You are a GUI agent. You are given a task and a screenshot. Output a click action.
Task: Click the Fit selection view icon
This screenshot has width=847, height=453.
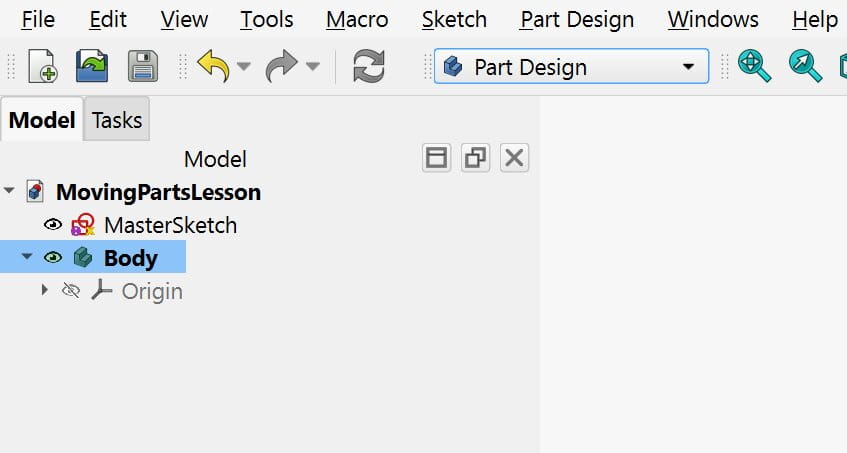click(x=804, y=67)
